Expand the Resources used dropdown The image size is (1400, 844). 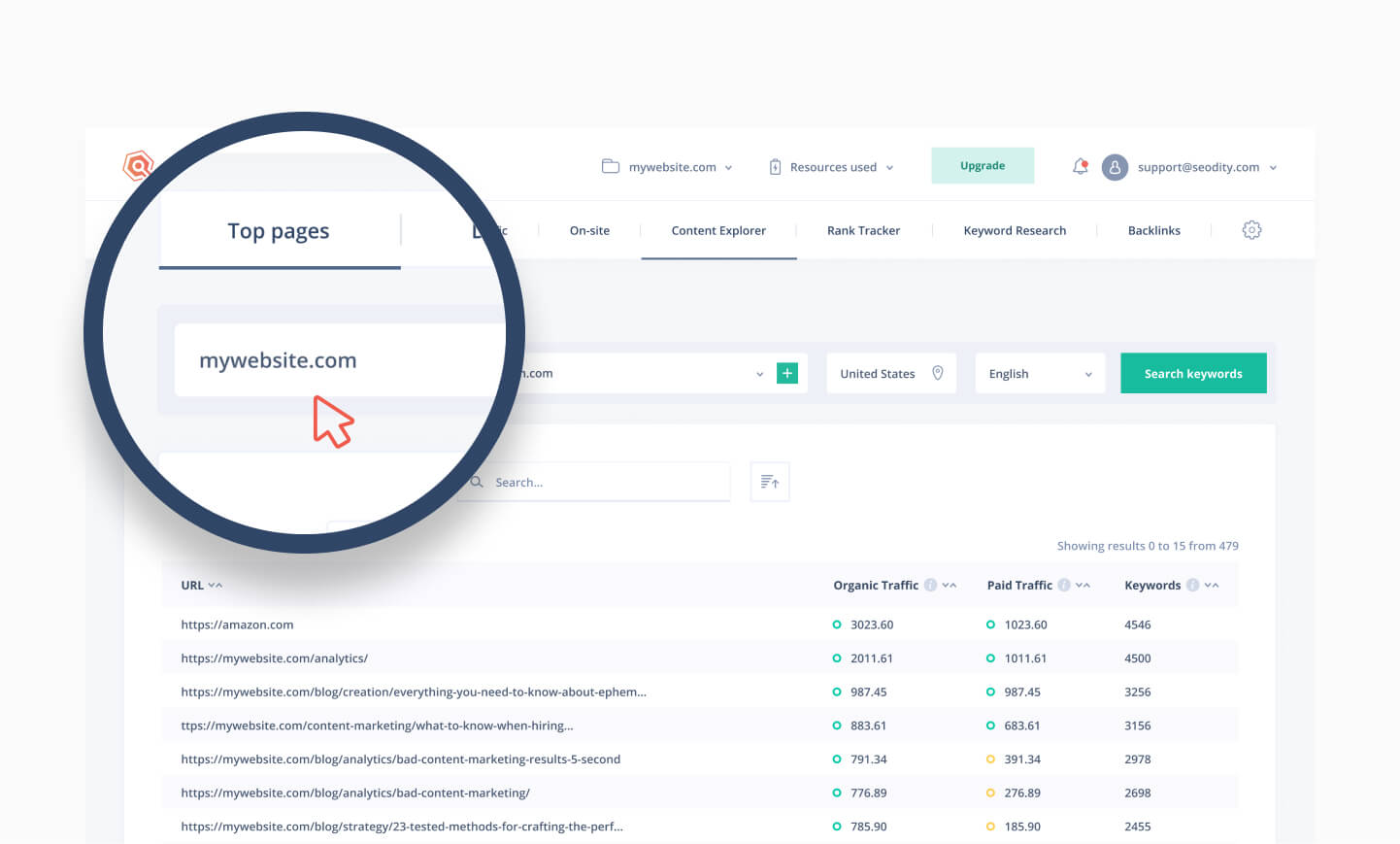831,167
